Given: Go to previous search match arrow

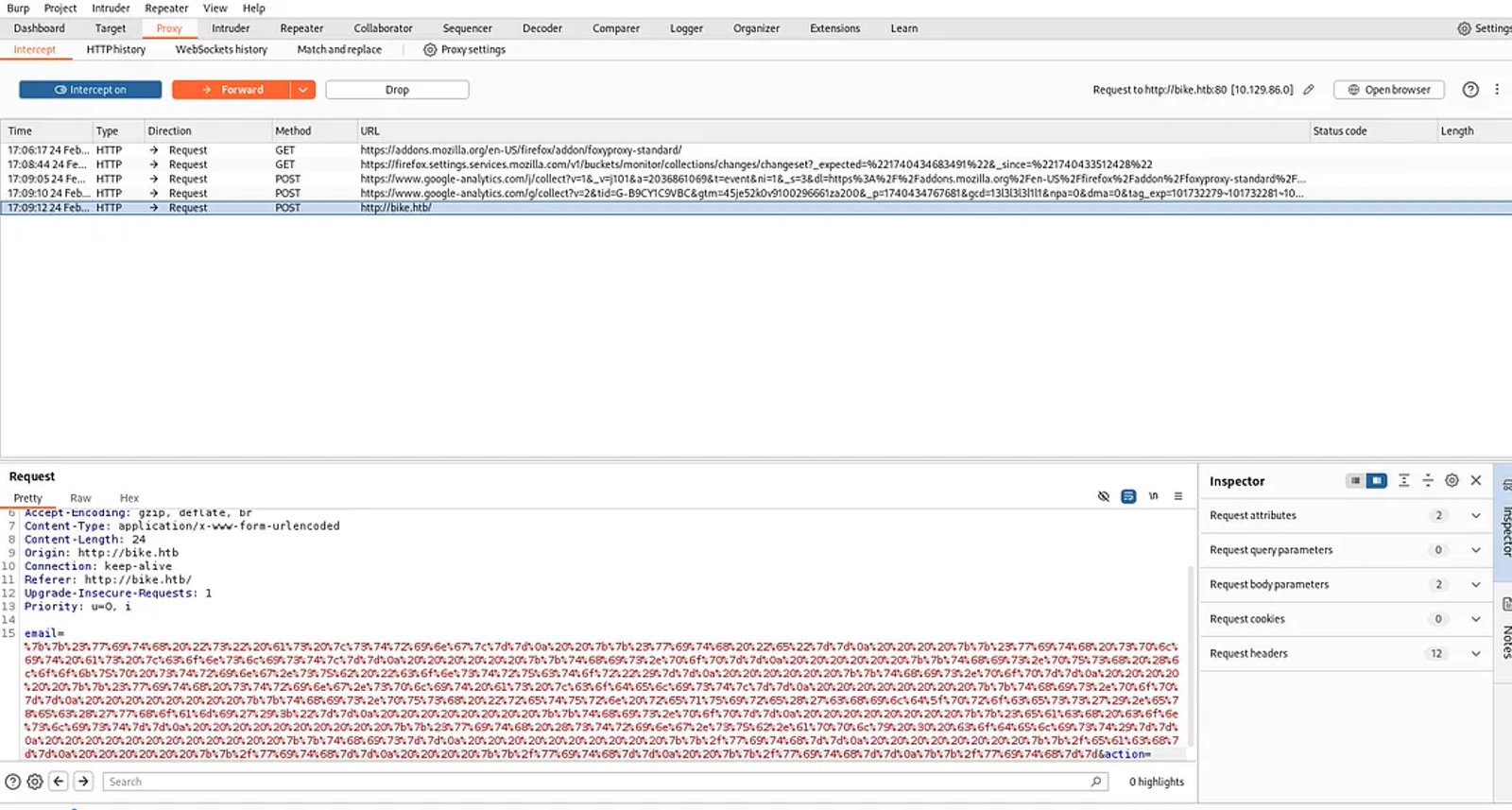Looking at the screenshot, I should tap(59, 782).
